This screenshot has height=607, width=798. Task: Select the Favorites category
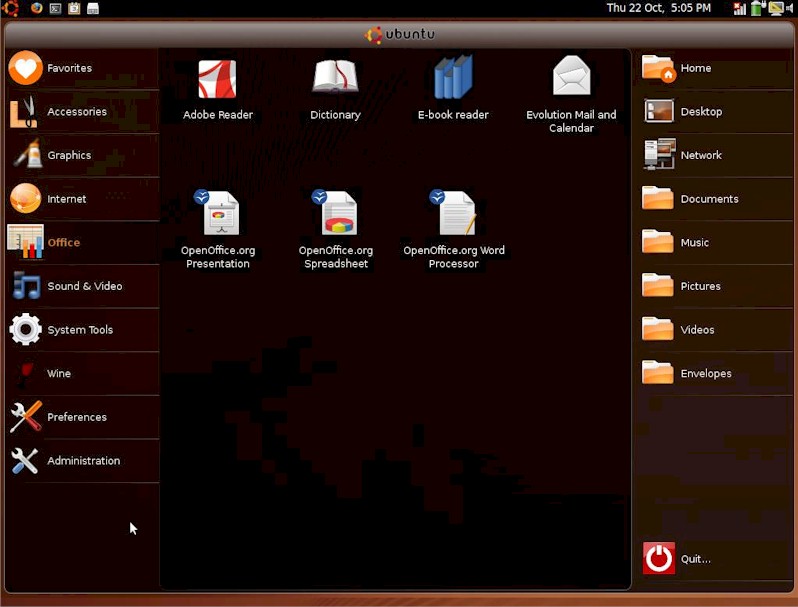(83, 68)
